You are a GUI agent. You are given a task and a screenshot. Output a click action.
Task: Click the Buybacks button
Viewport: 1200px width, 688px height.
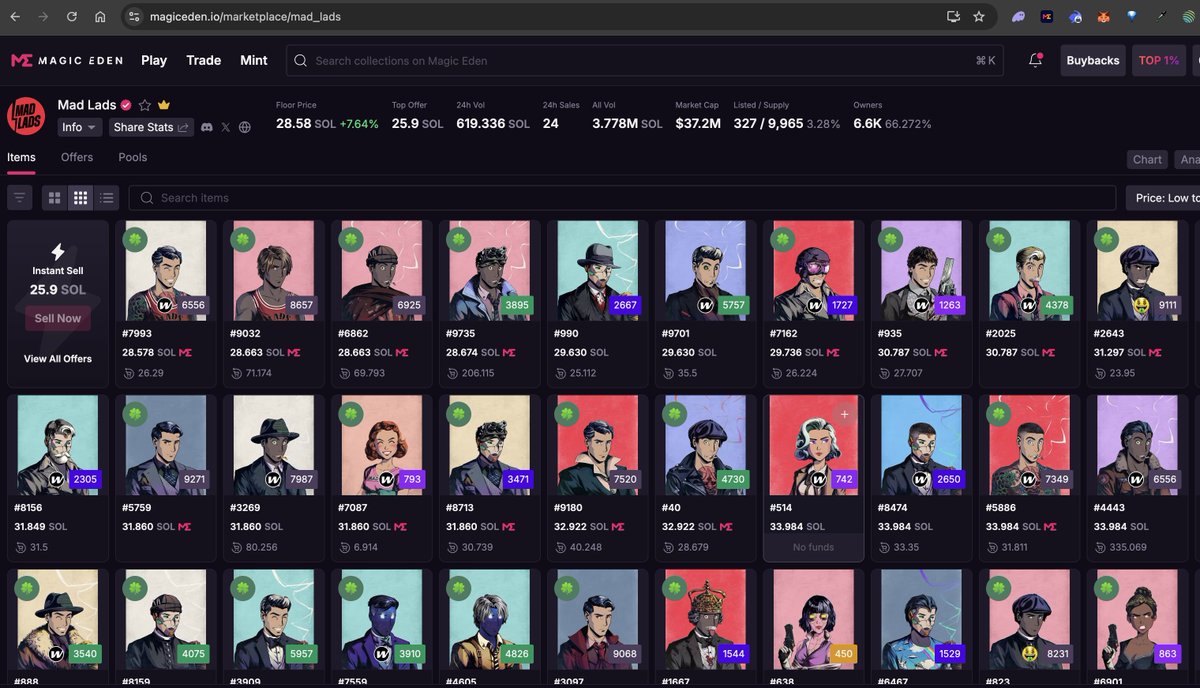pos(1093,60)
